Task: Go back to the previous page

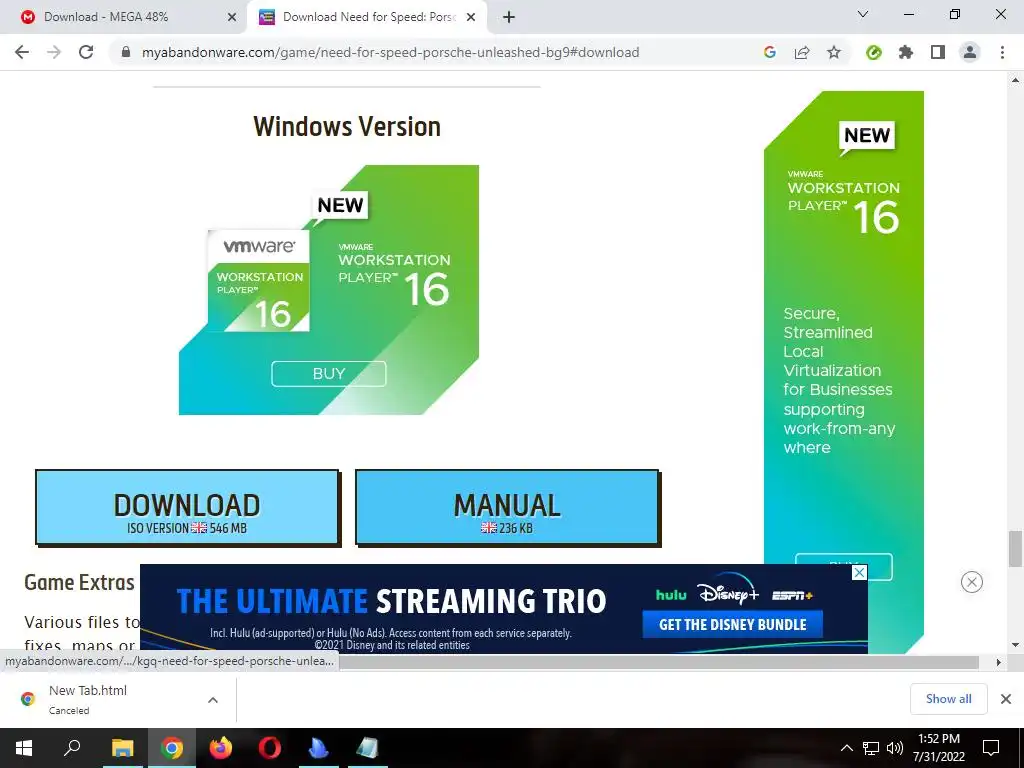Action: pyautogui.click(x=22, y=52)
